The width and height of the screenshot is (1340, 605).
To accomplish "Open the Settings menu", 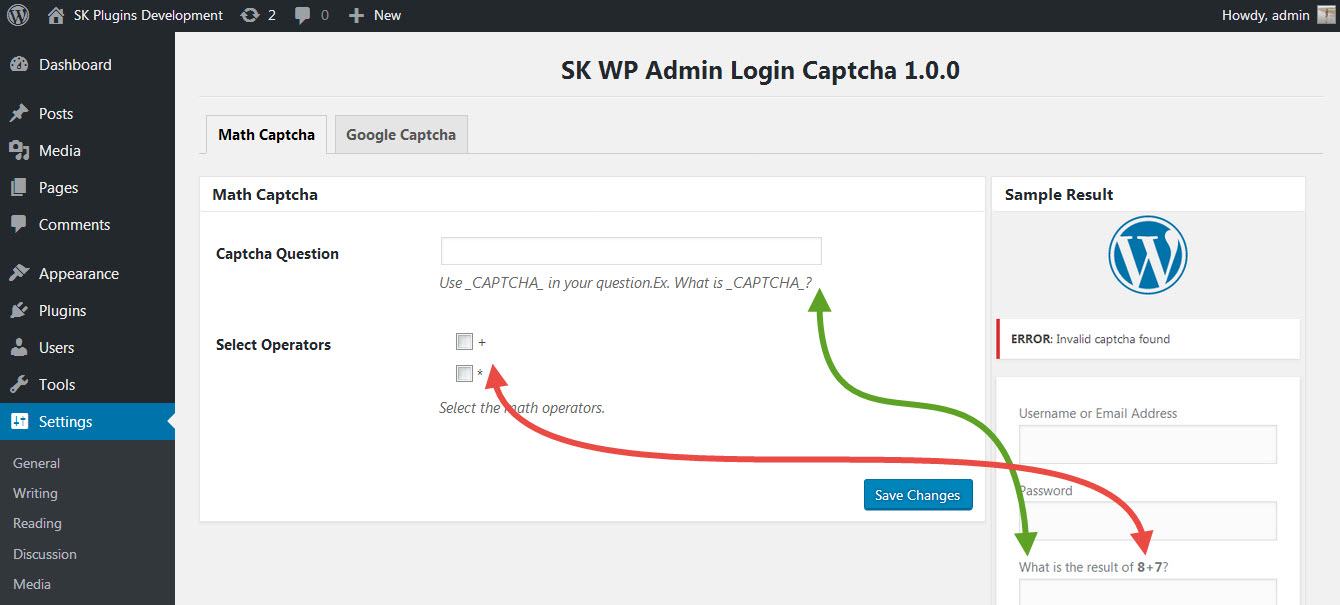I will pyautogui.click(x=87, y=422).
